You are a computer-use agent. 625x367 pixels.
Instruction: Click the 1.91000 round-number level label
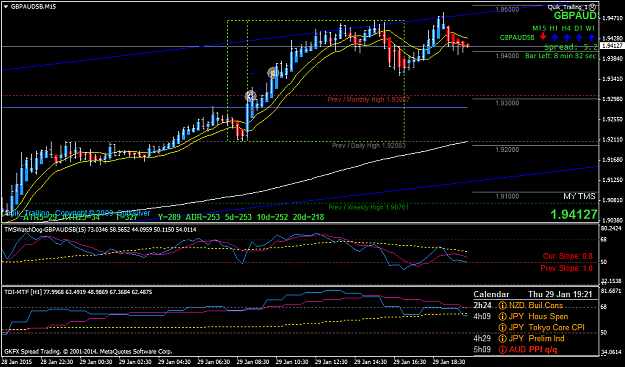(507, 196)
